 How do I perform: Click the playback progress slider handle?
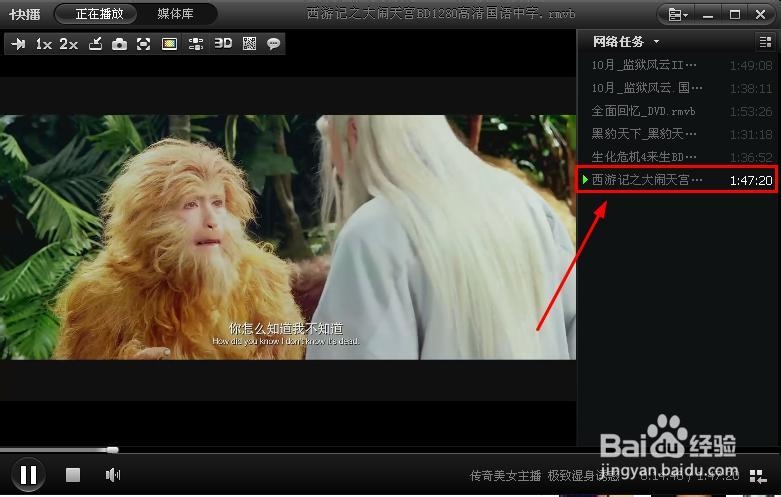113,450
